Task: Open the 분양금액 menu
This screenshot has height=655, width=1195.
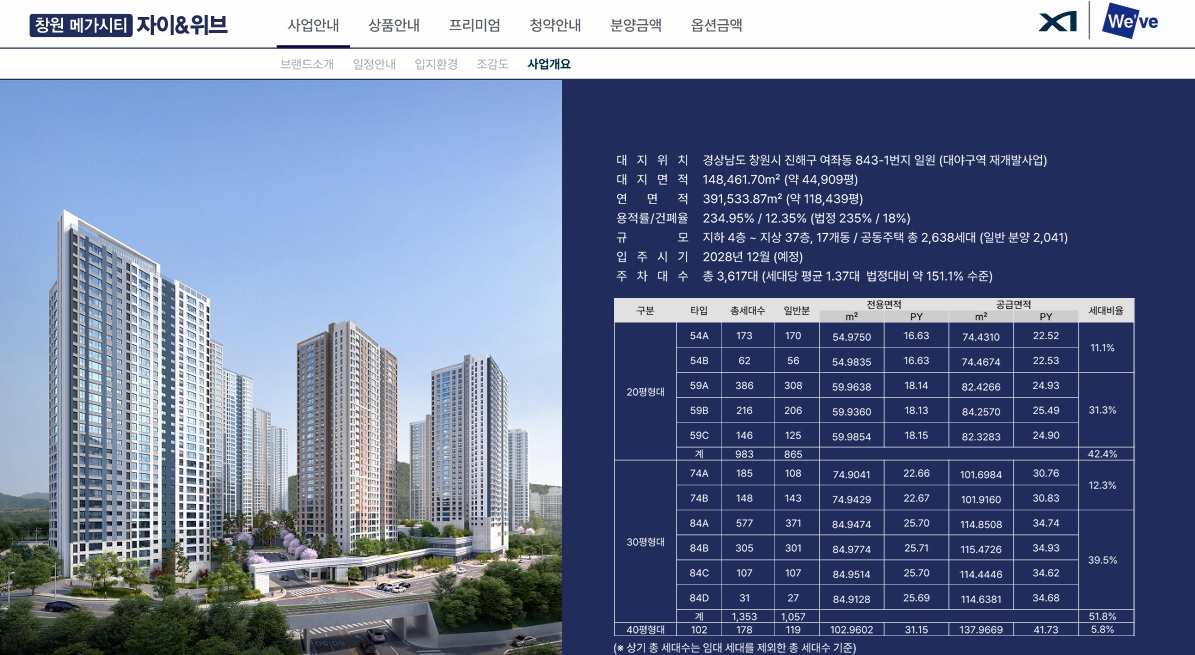Action: [x=636, y=25]
